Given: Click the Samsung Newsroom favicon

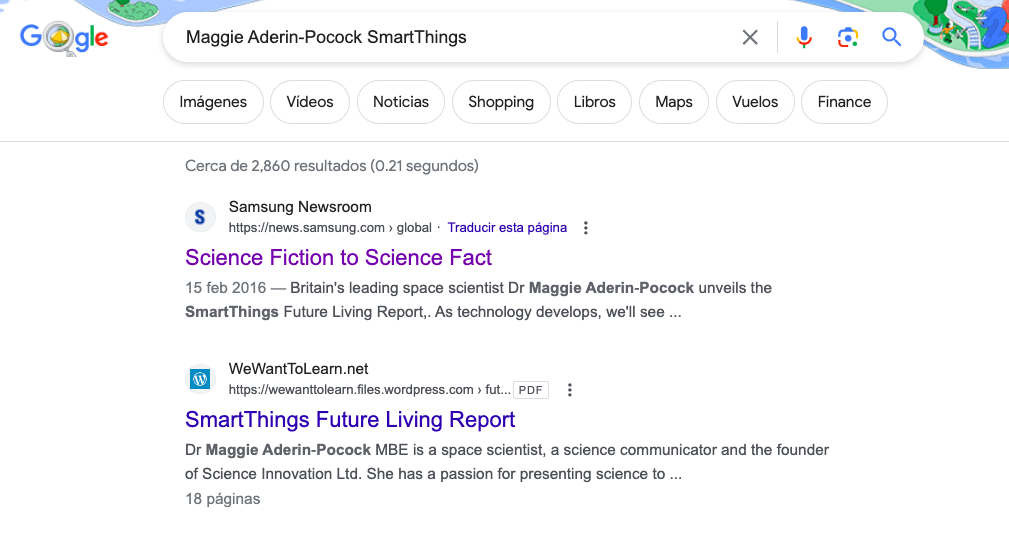Looking at the screenshot, I should 200,217.
